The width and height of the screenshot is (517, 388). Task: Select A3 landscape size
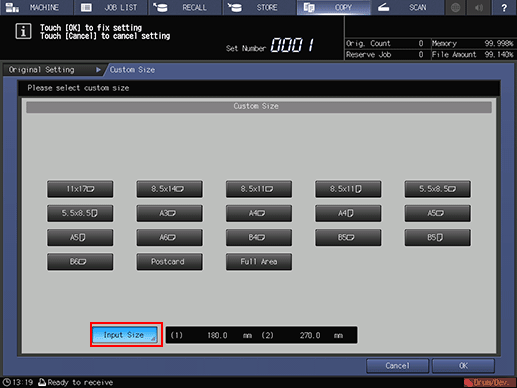point(169,213)
